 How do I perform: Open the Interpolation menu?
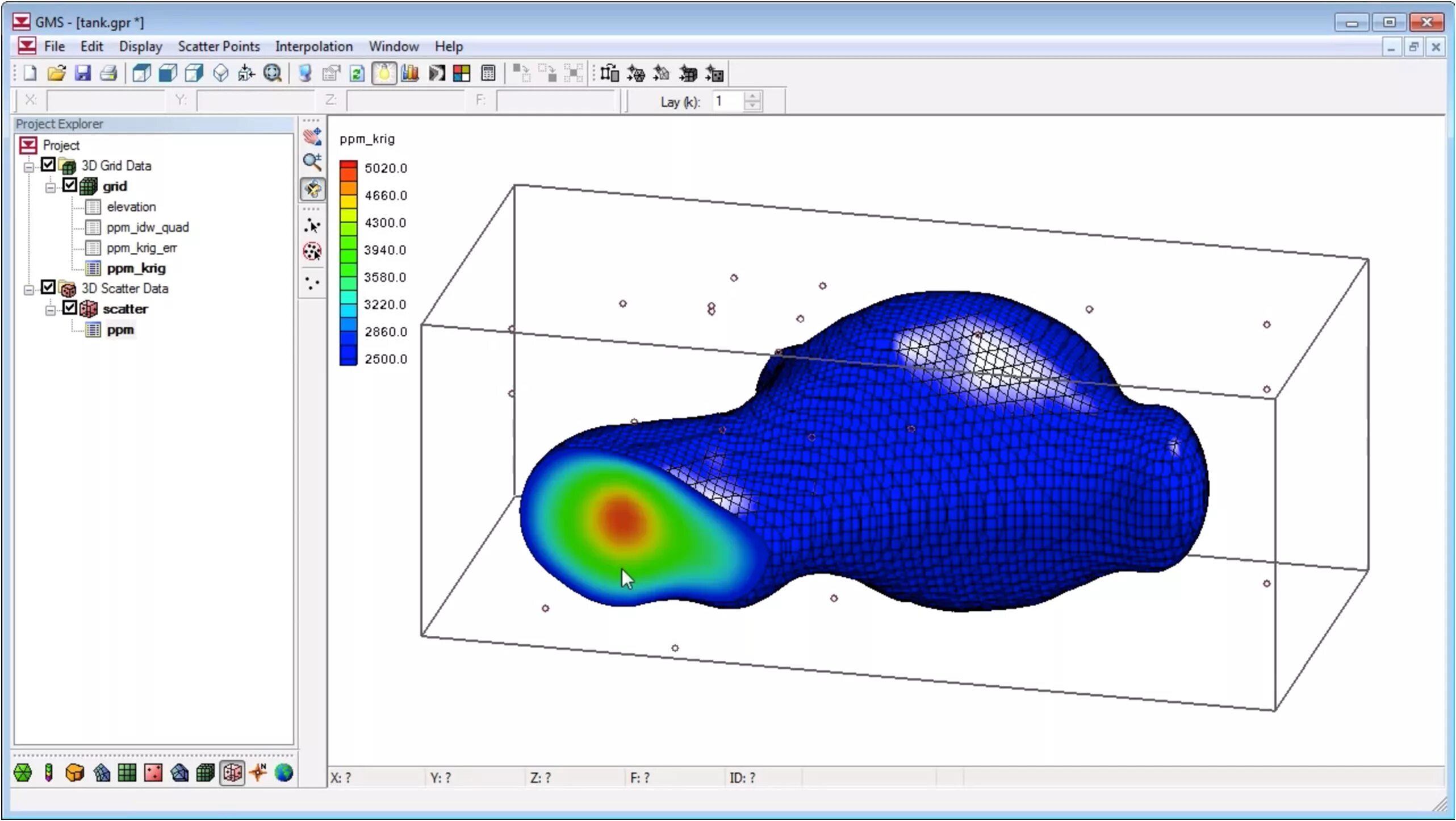pos(314,47)
